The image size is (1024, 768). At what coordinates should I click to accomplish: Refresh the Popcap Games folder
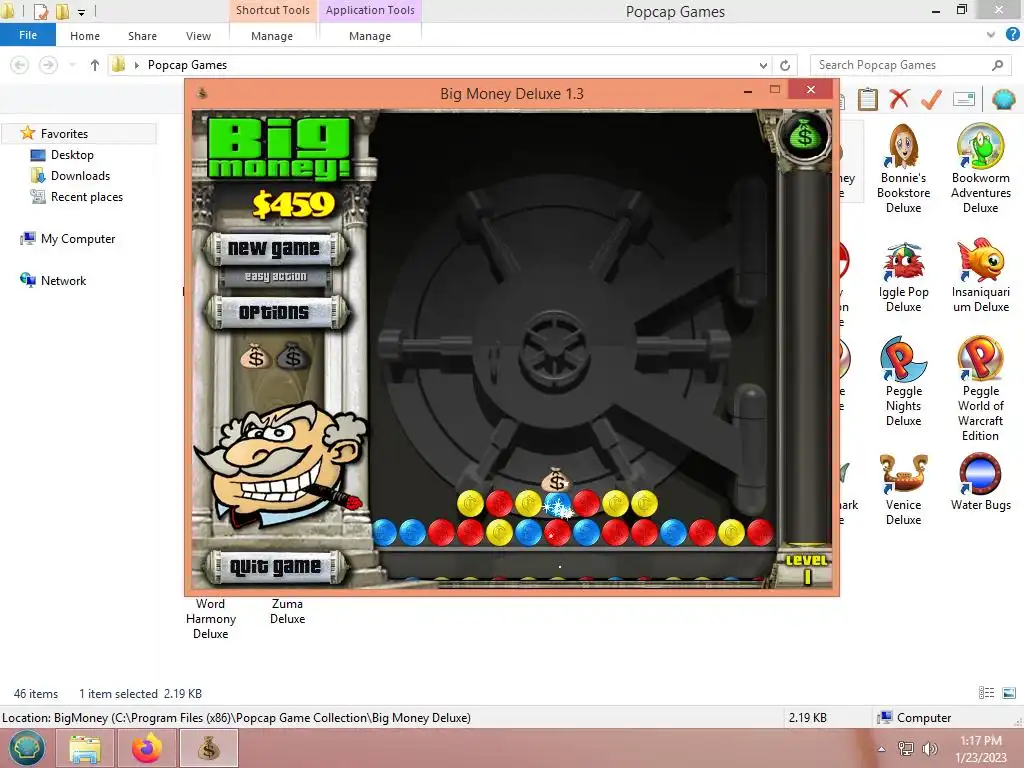pos(785,65)
